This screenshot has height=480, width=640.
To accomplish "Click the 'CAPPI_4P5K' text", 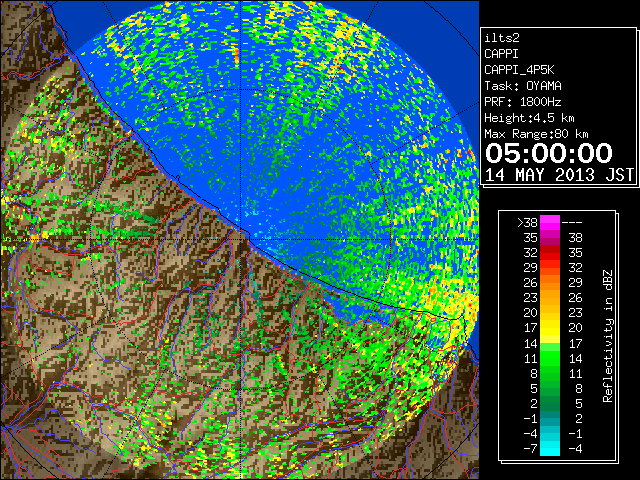I will point(519,70).
